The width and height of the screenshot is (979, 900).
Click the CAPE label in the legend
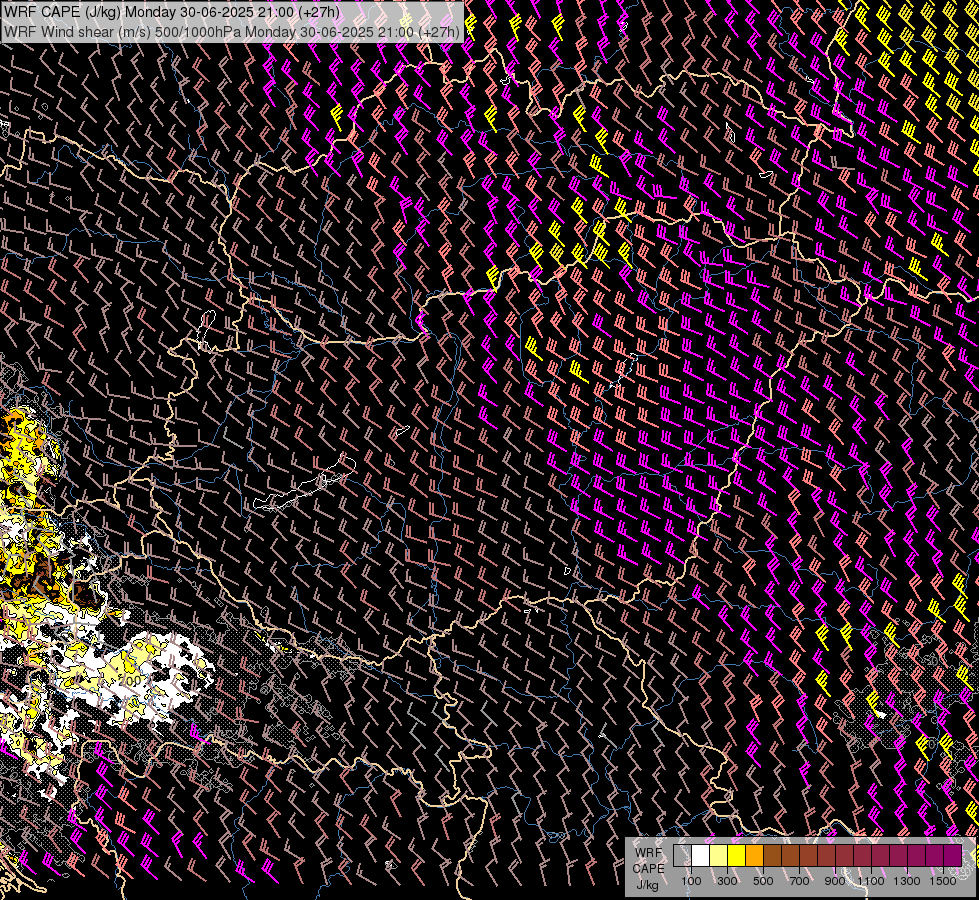(648, 869)
